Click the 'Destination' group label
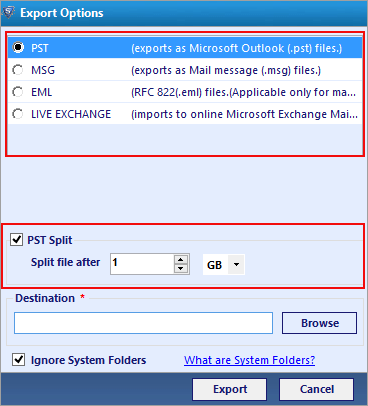This screenshot has height=406, width=368. (x=45, y=298)
